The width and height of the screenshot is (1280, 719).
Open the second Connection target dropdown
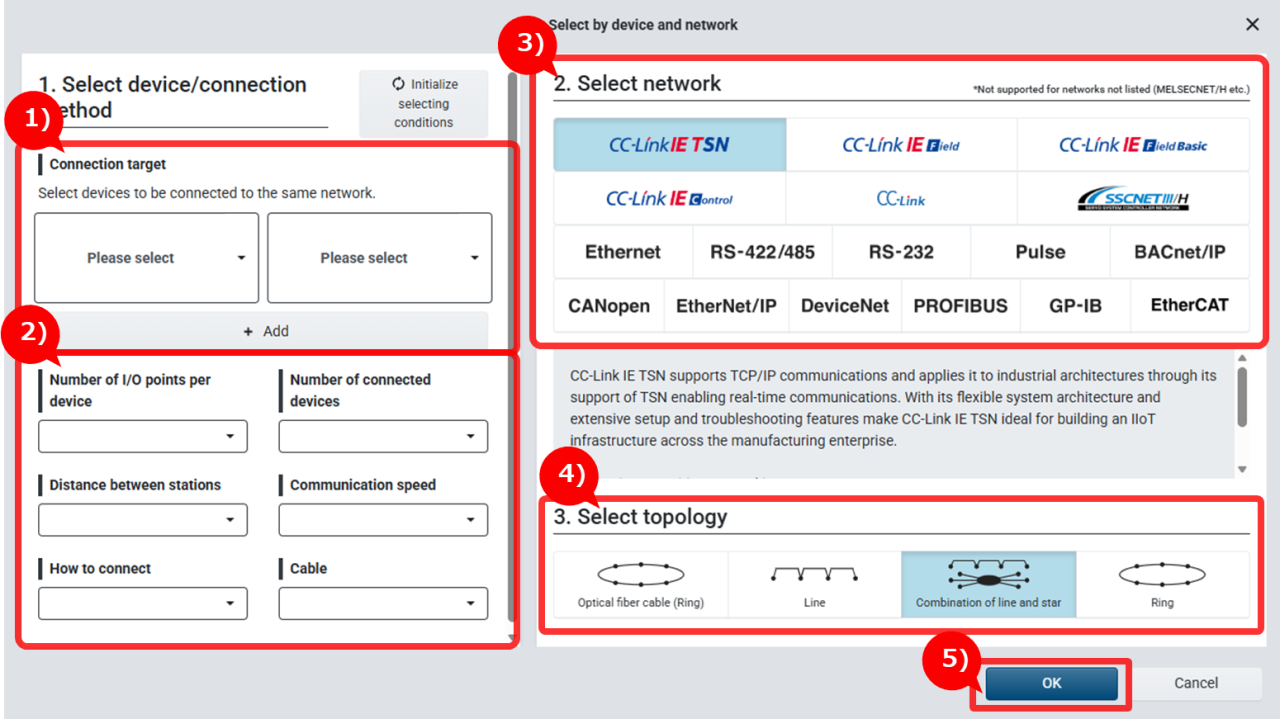(x=380, y=258)
